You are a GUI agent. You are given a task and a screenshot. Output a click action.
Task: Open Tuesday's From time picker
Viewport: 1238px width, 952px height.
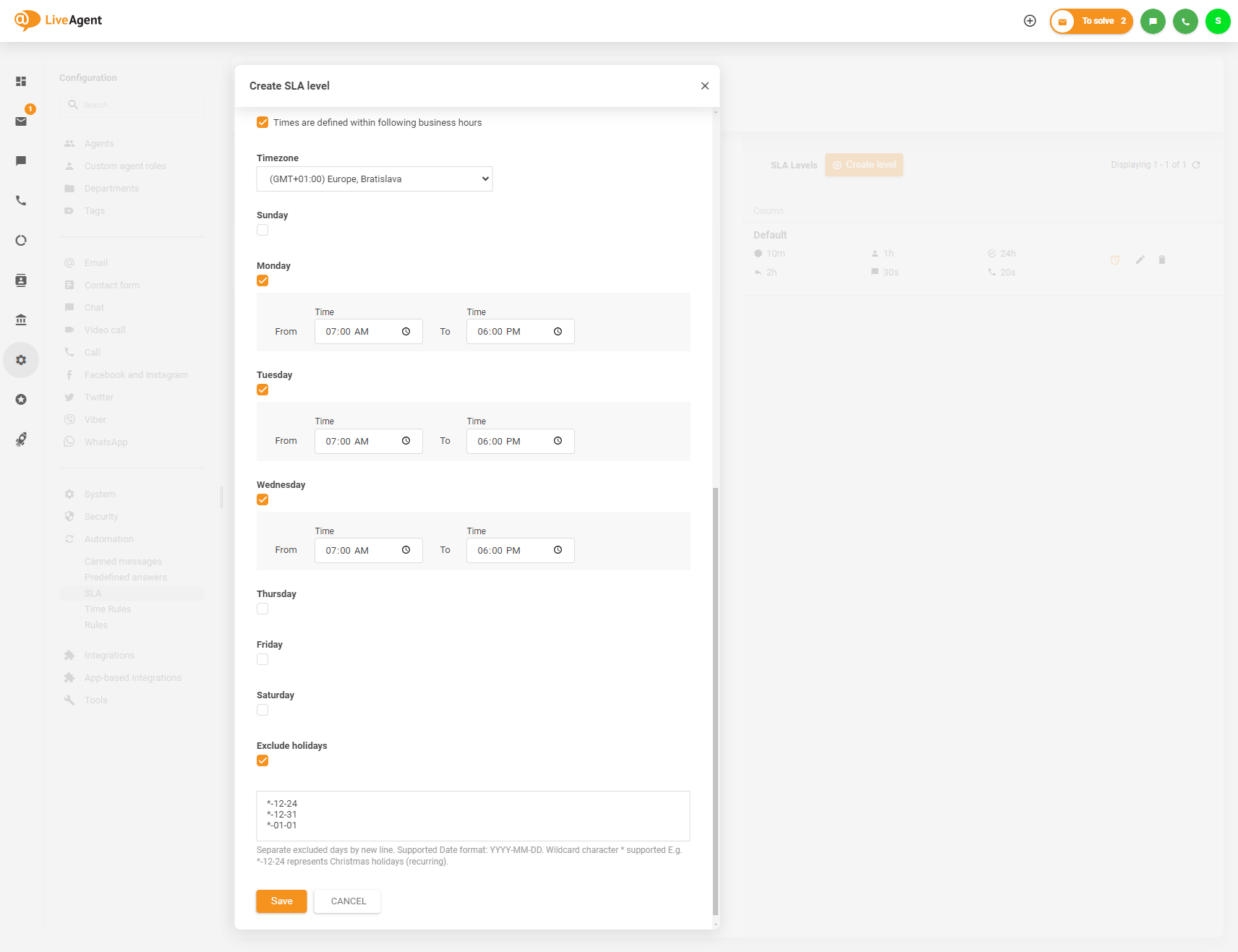[x=406, y=441]
